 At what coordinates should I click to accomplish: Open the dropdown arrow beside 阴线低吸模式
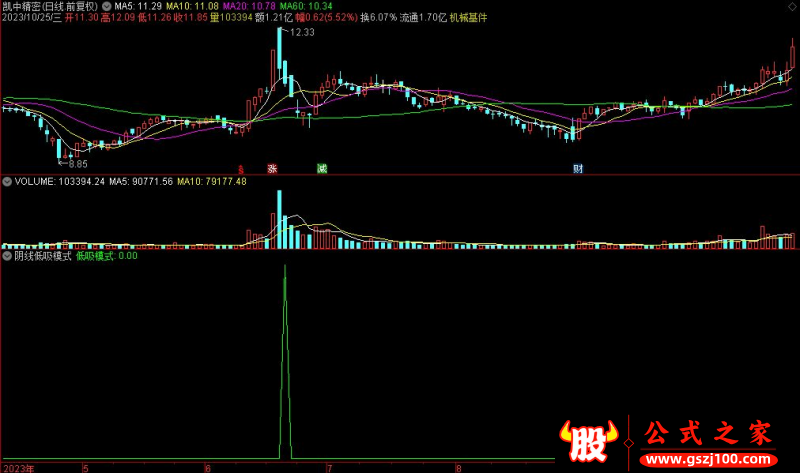7,256
